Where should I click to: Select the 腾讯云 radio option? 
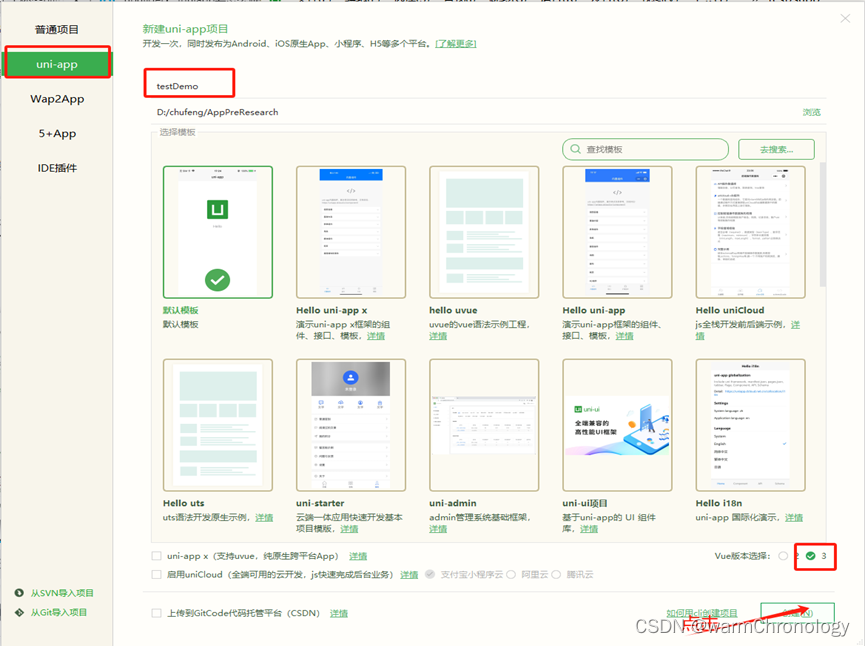[x=556, y=574]
